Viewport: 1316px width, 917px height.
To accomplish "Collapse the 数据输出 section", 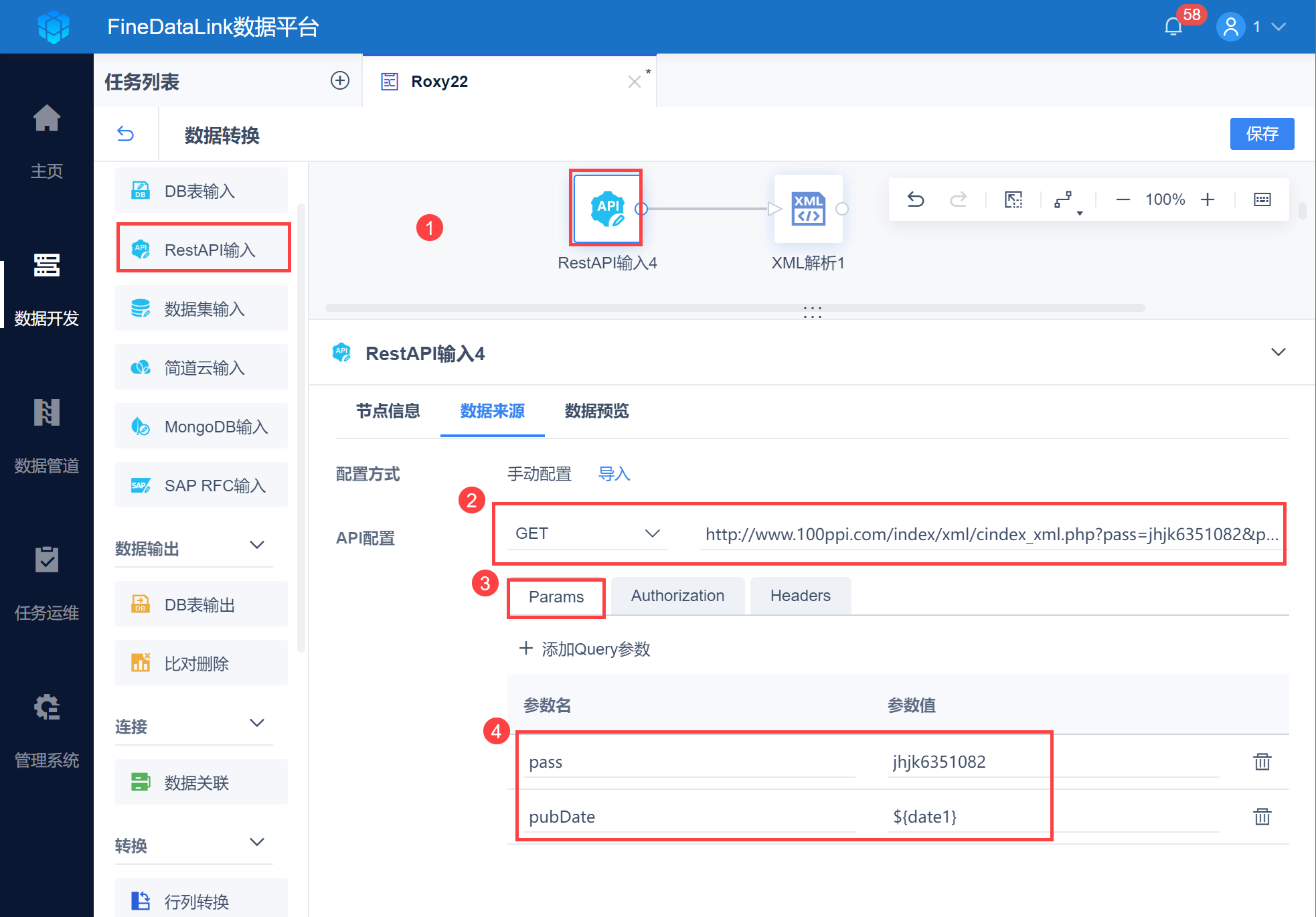I will (257, 546).
